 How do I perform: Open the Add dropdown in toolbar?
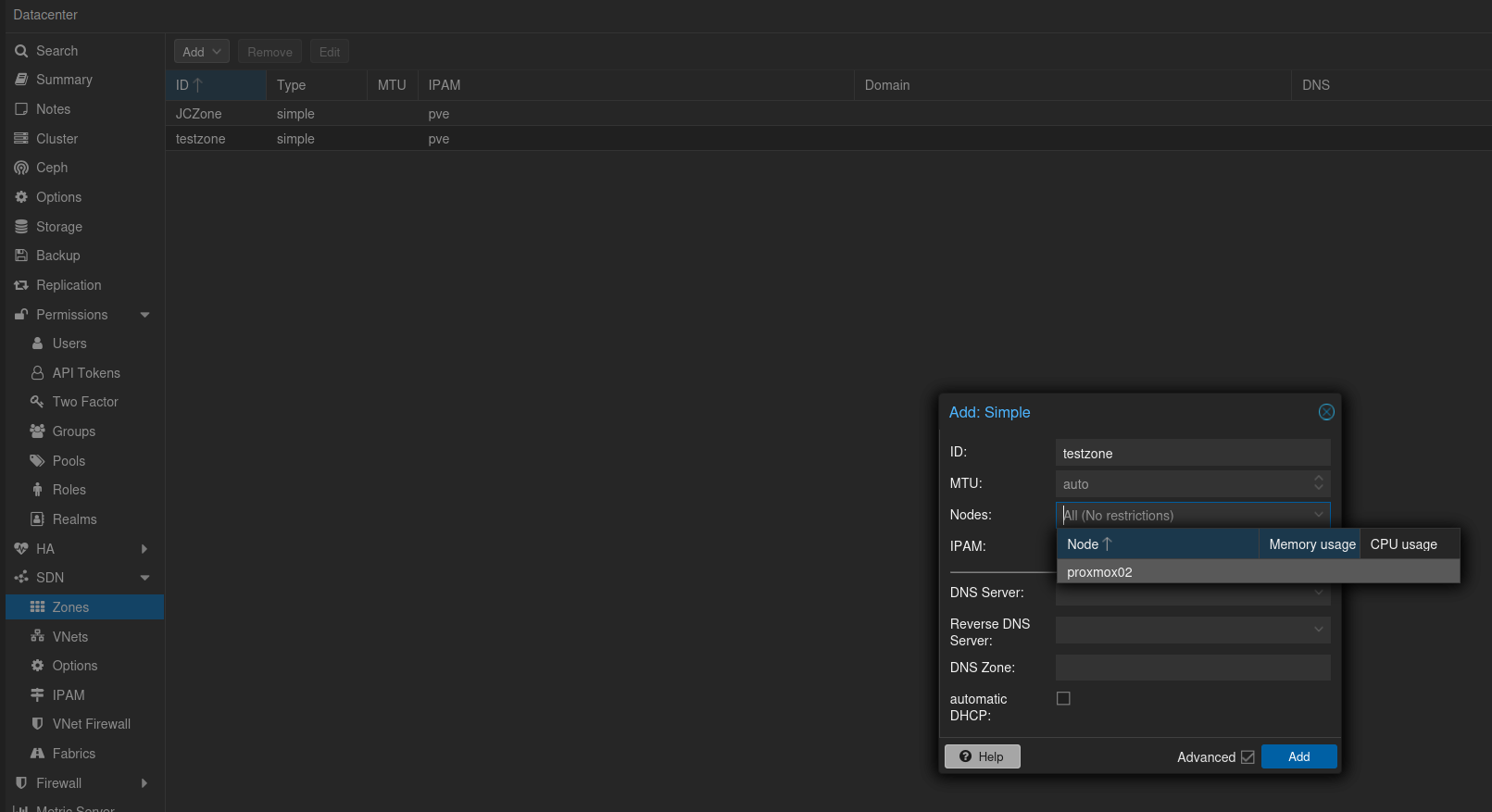pos(201,52)
